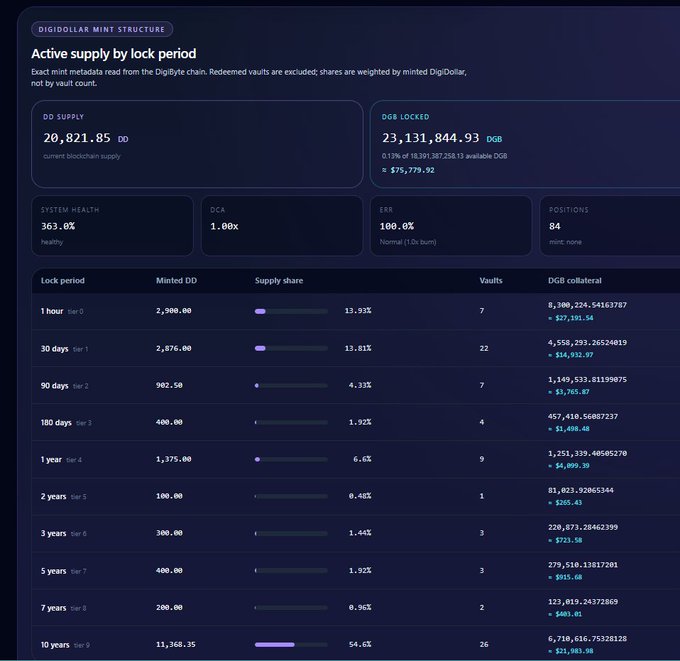Click the 0.48% supply share value

click(x=360, y=496)
